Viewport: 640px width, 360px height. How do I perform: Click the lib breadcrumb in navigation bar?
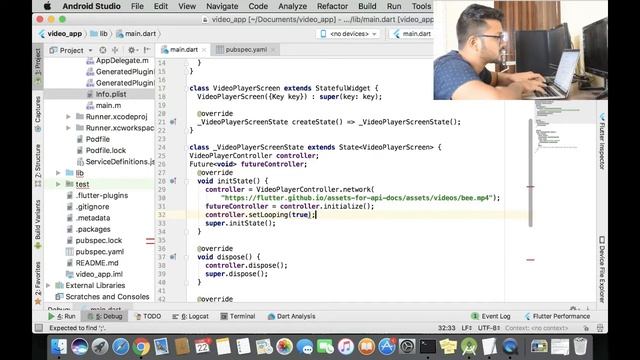[x=99, y=34]
